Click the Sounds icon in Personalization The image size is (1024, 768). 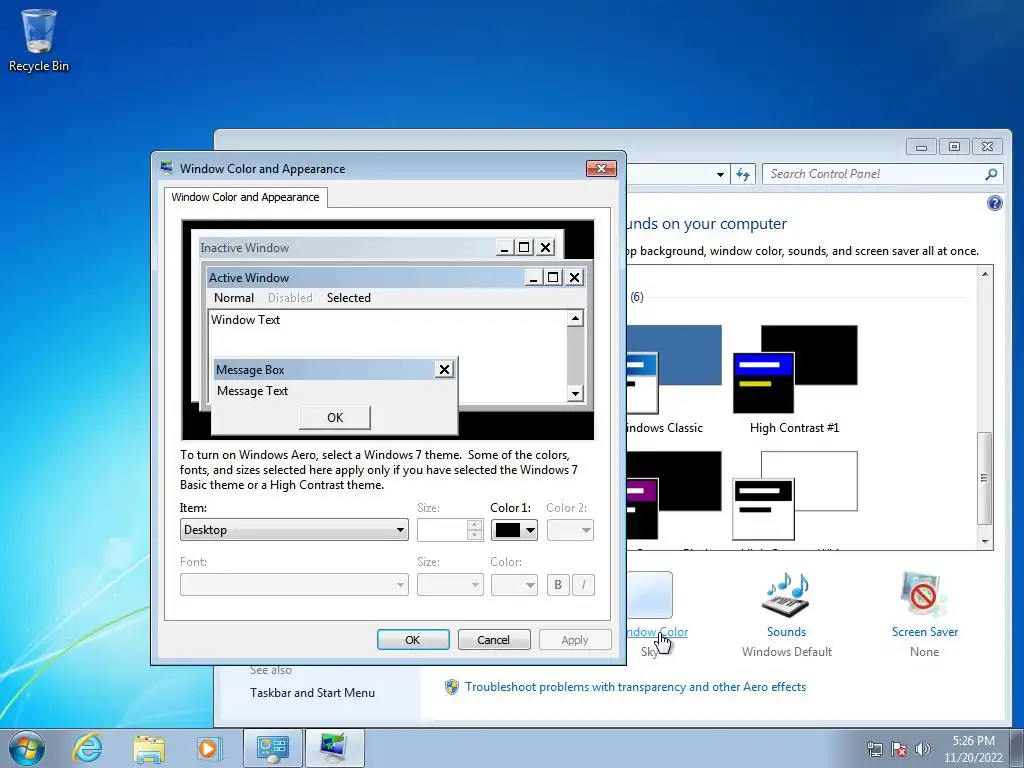786,594
